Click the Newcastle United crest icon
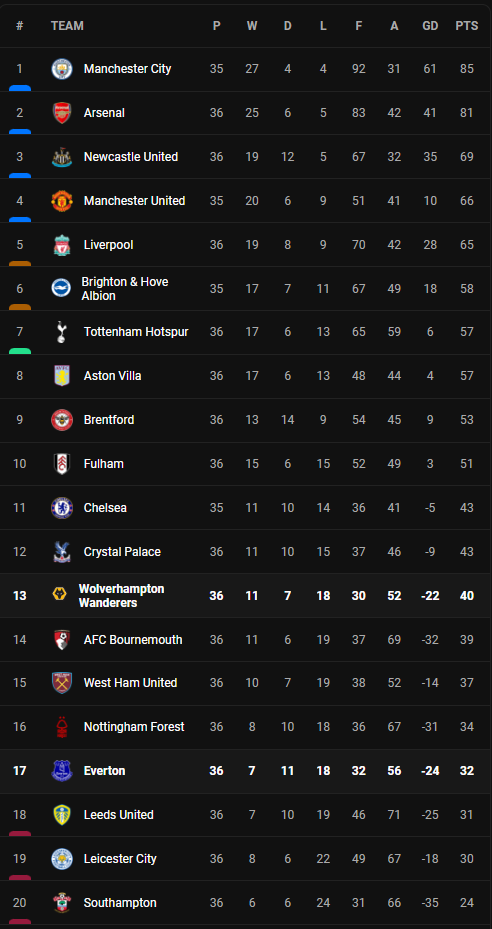This screenshot has width=492, height=929. 62,157
